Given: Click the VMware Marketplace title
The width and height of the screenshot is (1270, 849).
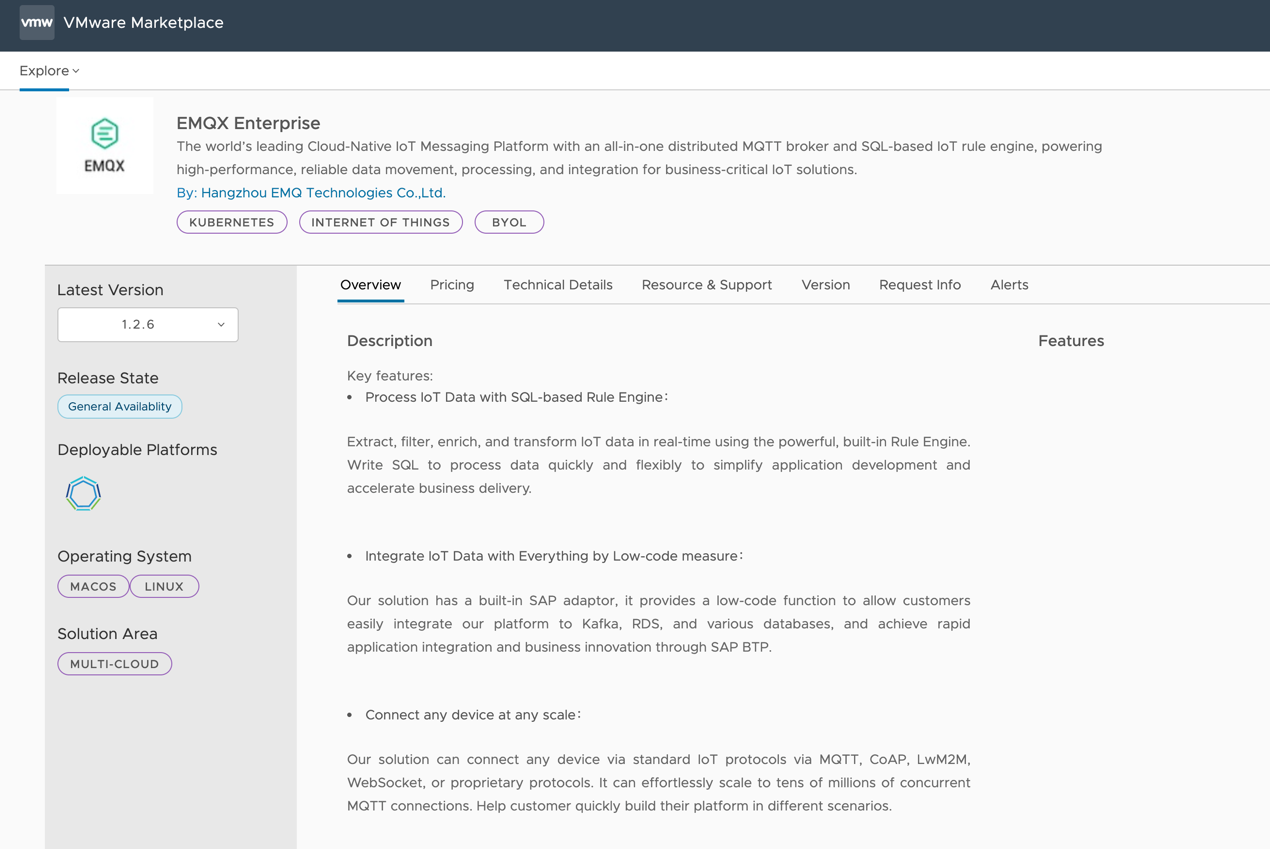Looking at the screenshot, I should point(143,23).
